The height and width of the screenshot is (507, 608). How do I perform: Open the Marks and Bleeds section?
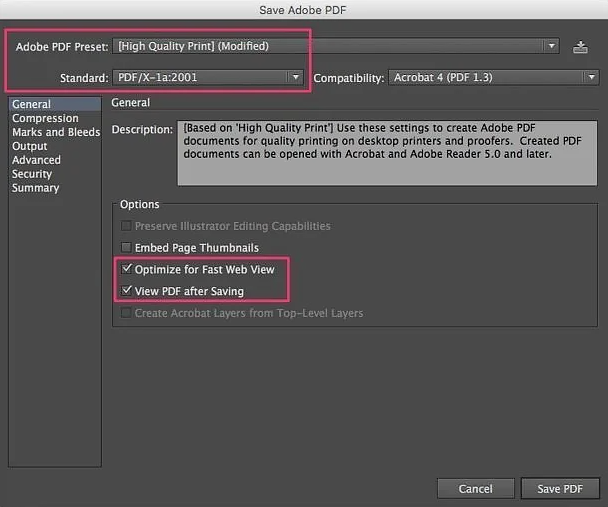coord(55,132)
